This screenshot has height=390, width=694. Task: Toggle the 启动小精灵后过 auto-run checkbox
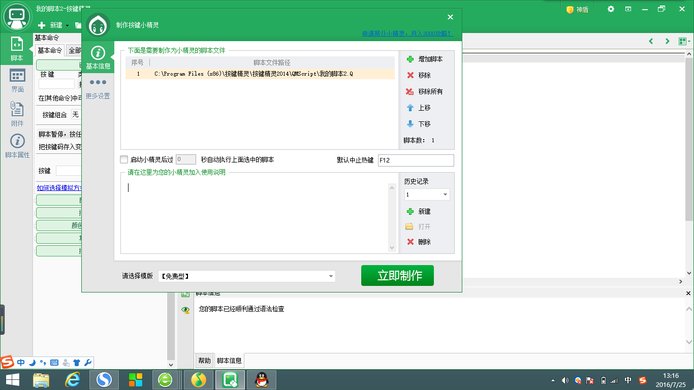point(124,159)
